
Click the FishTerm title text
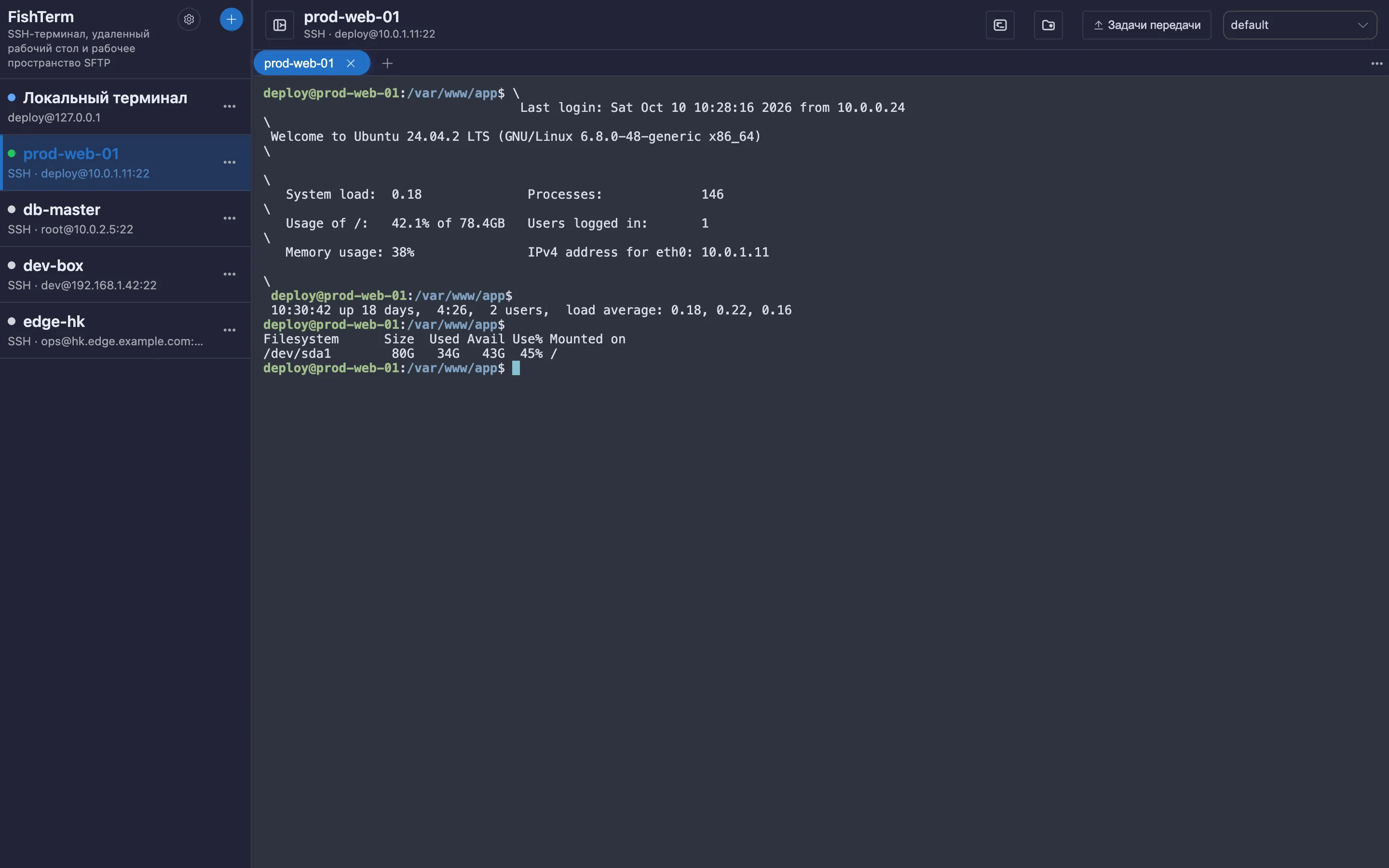(41, 17)
